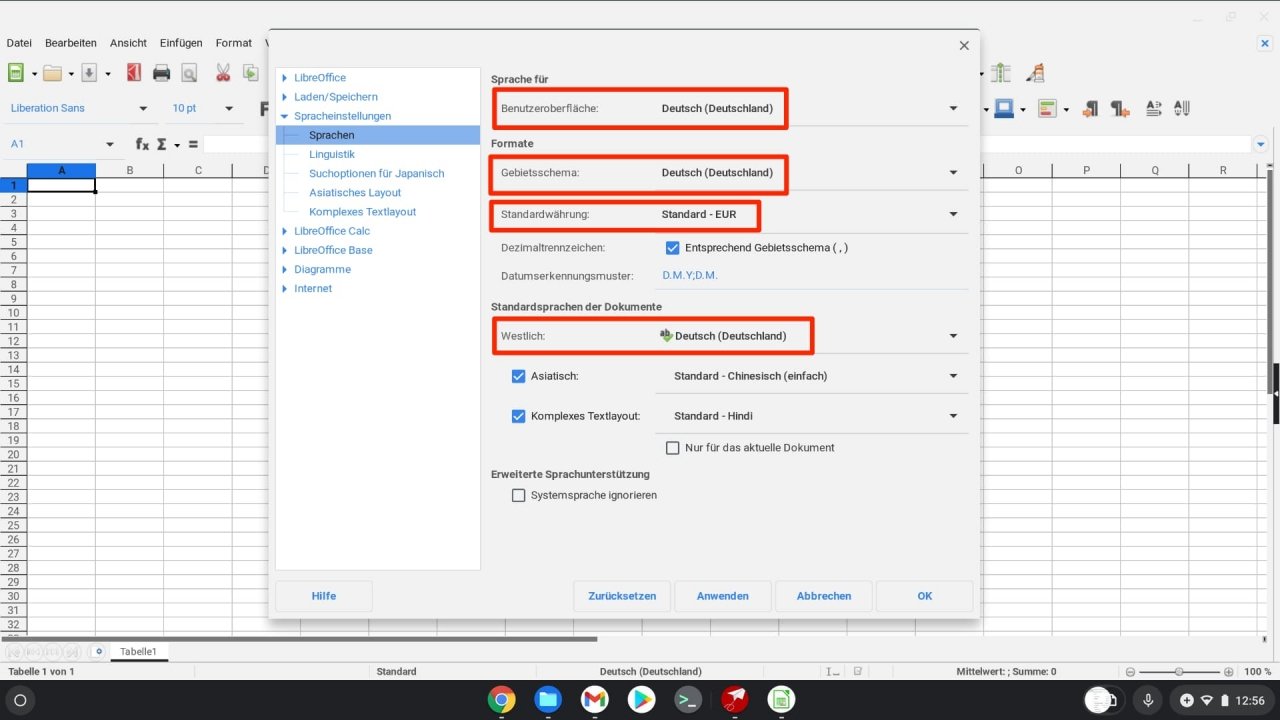This screenshot has width=1280, height=720.
Task: Export directly as PDF
Action: (133, 72)
